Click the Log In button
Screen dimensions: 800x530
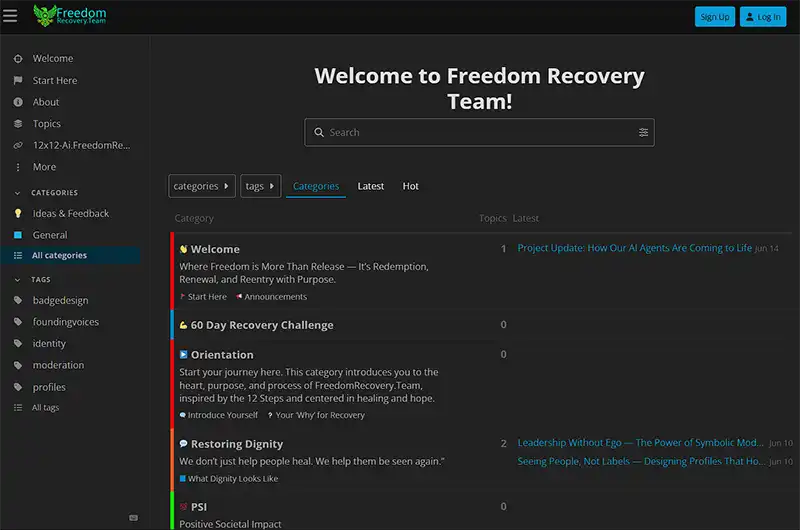point(763,17)
